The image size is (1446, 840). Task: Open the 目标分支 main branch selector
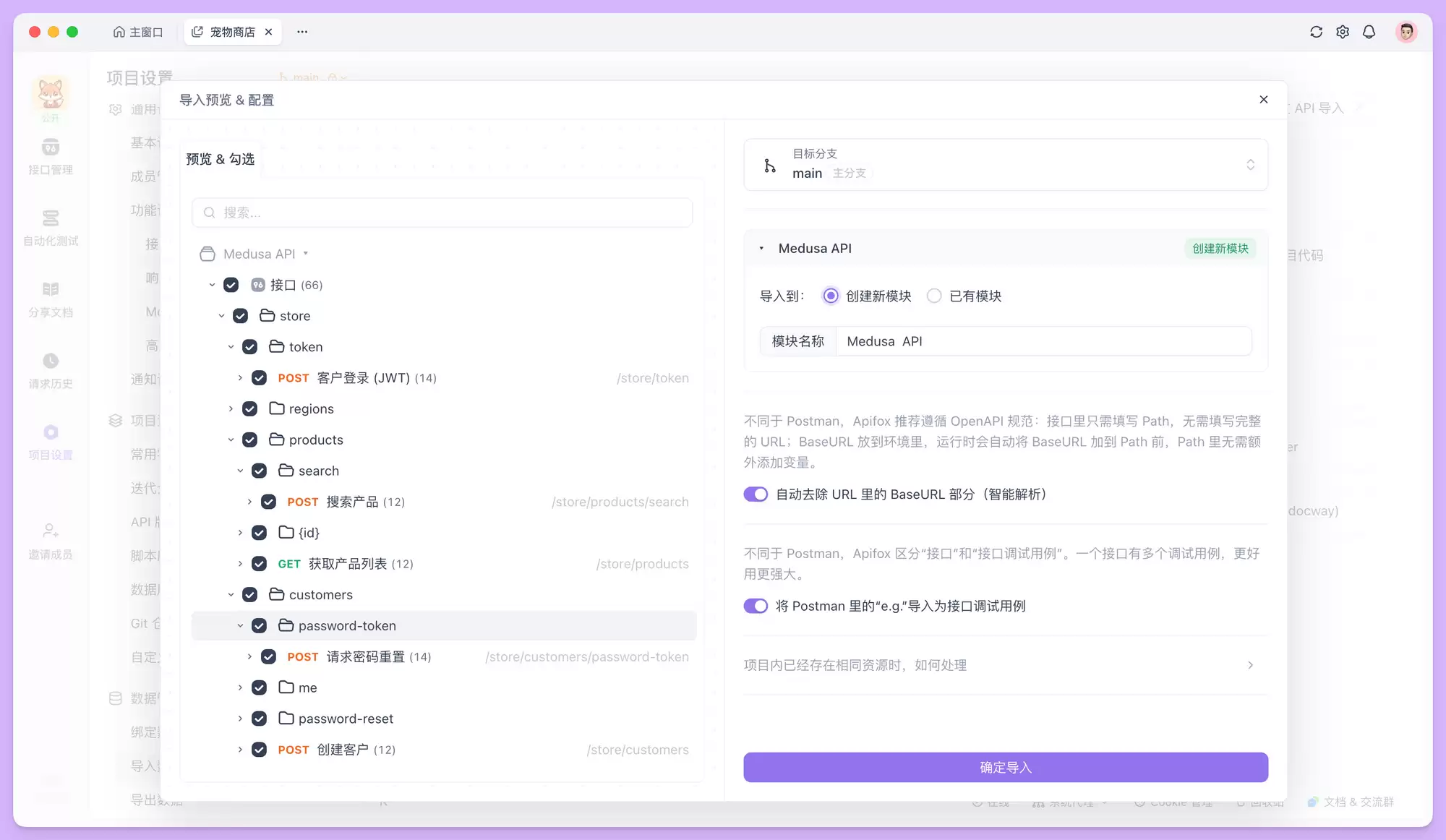(x=1006, y=165)
